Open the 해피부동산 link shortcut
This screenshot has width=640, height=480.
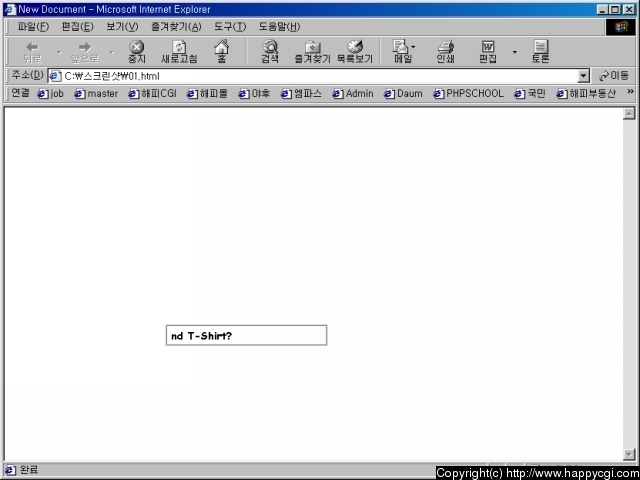[x=586, y=94]
